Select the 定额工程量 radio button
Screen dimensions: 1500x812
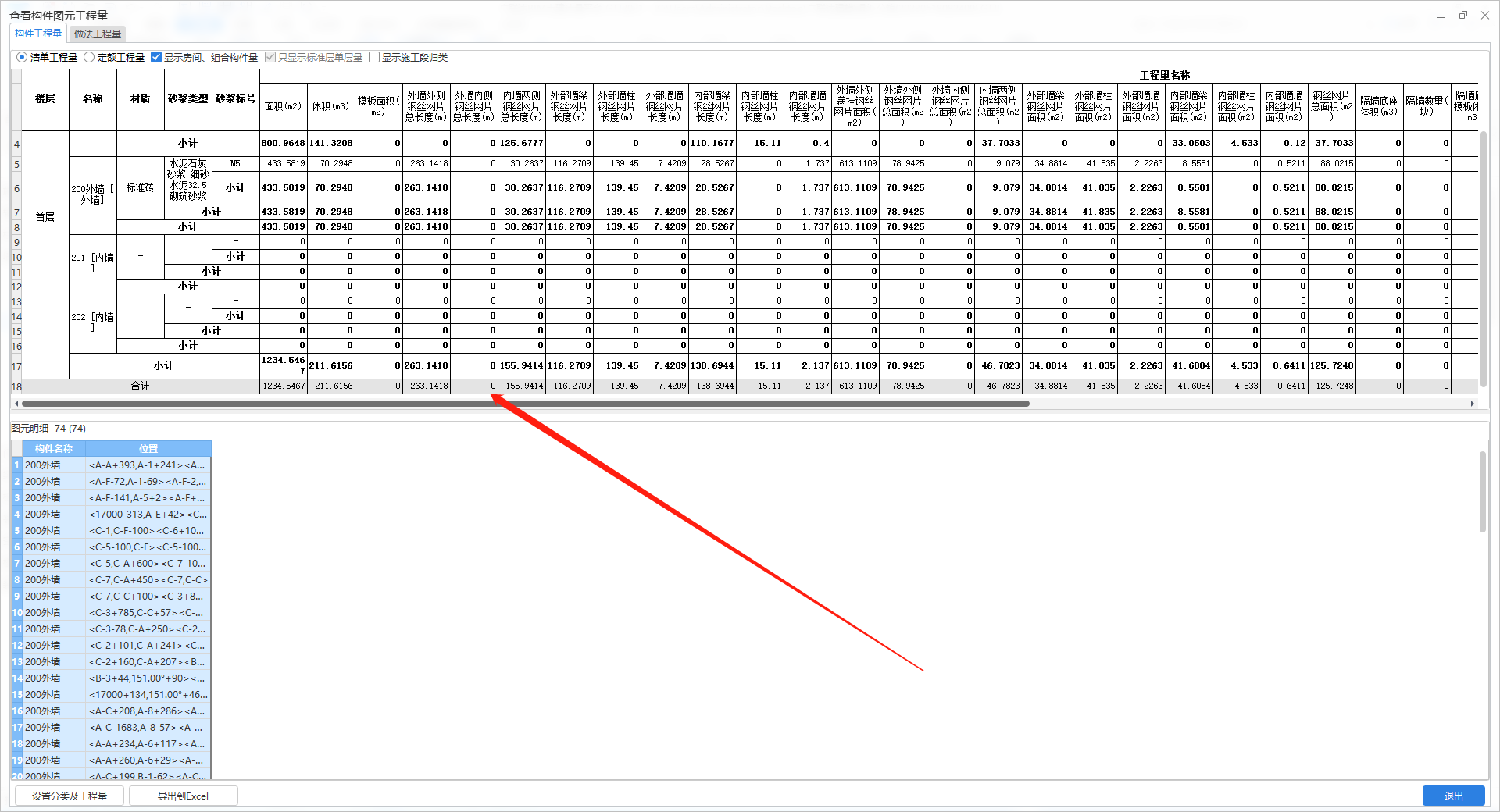click(x=114, y=57)
